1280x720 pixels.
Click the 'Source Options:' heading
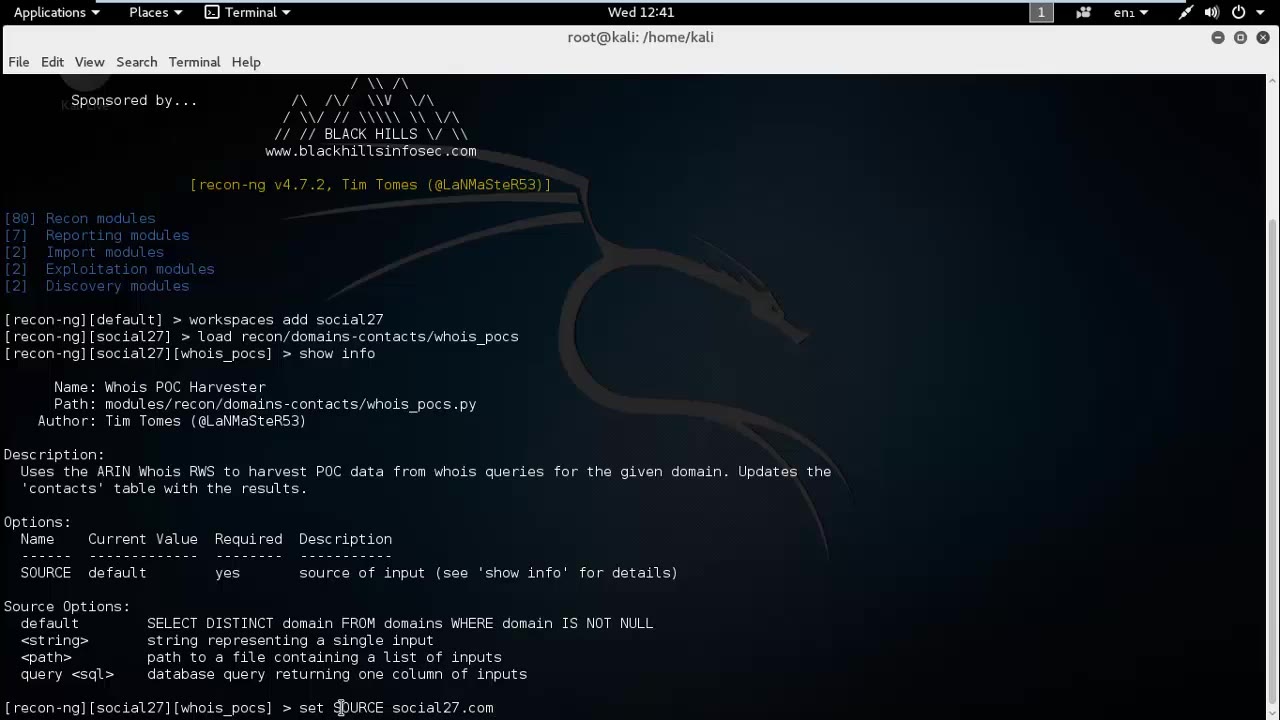[x=67, y=607]
